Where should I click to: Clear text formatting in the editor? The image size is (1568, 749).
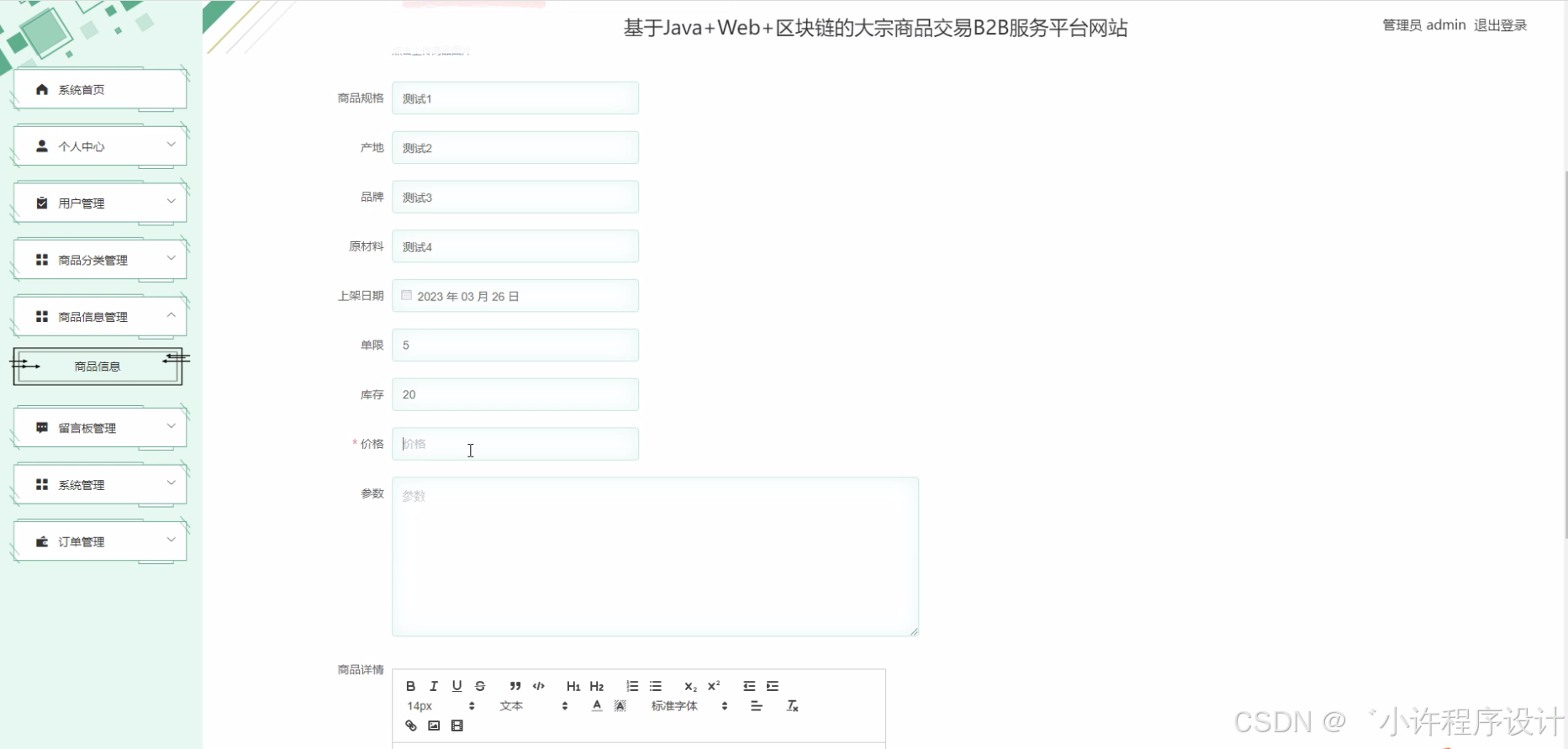point(792,706)
